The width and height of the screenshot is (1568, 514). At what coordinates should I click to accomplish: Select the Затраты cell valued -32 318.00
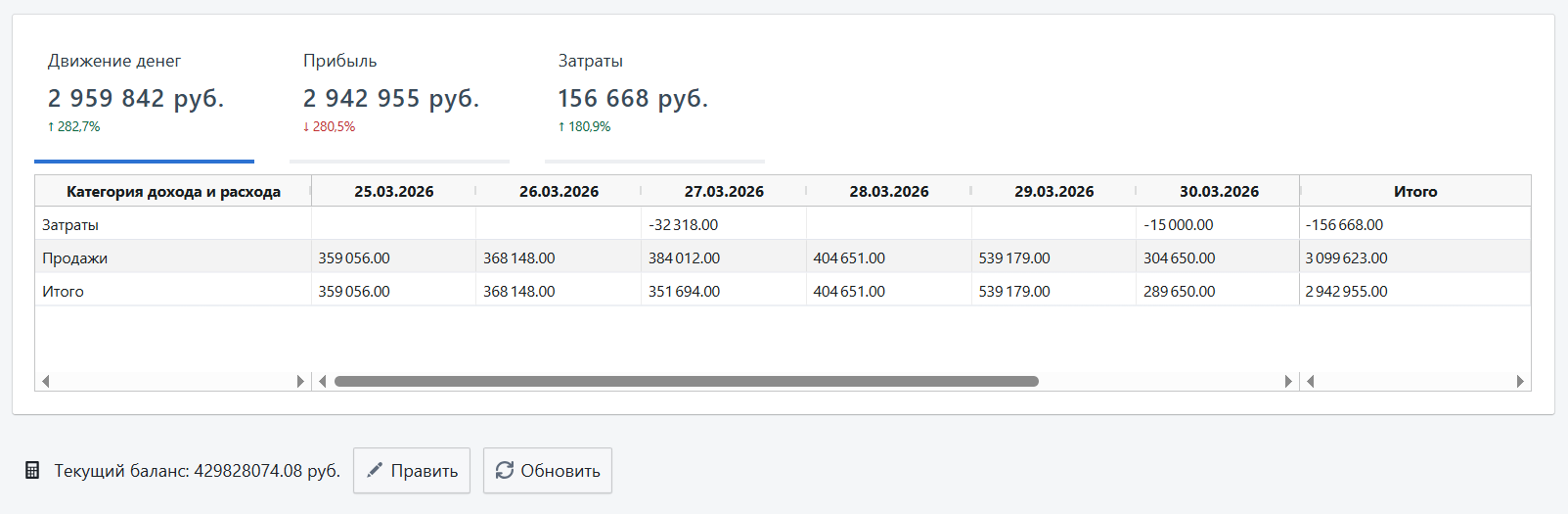[x=684, y=225]
